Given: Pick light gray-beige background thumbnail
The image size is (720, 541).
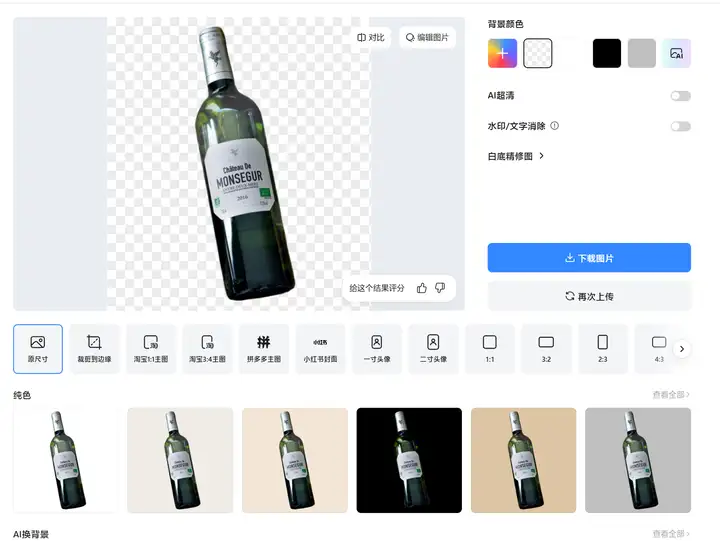Looking at the screenshot, I should coord(180,460).
